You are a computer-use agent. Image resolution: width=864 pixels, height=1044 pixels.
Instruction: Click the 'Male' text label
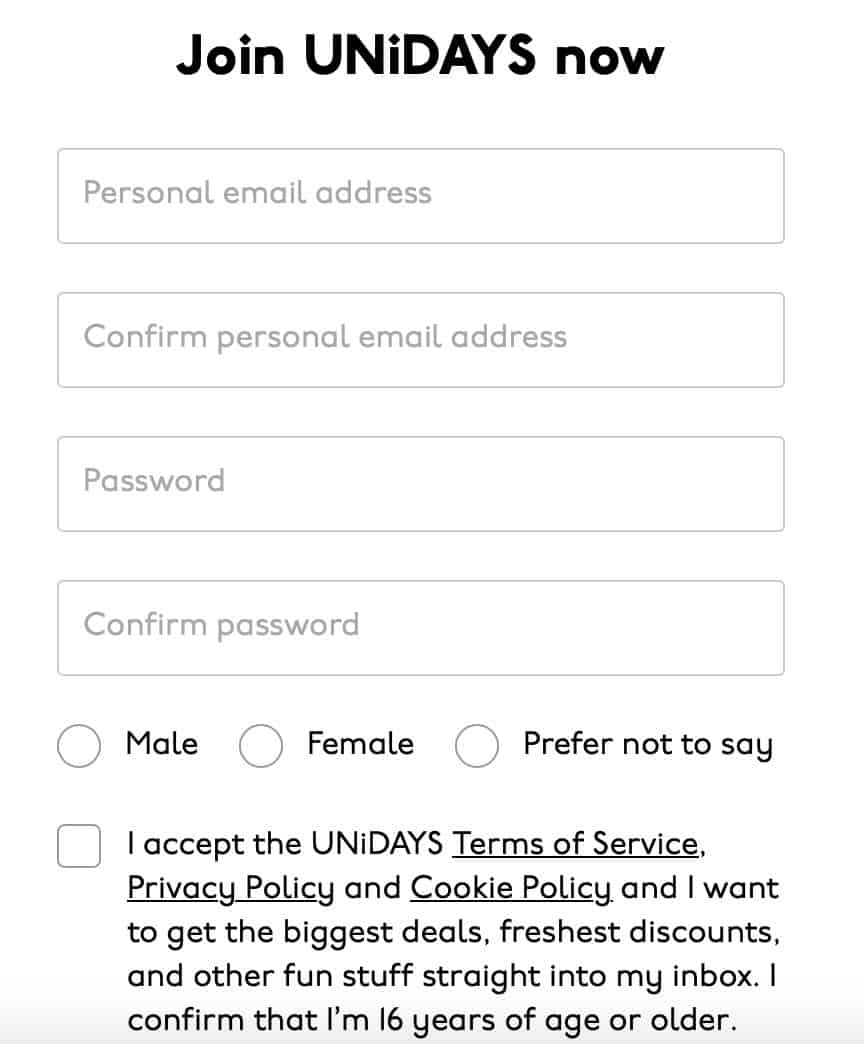point(162,744)
